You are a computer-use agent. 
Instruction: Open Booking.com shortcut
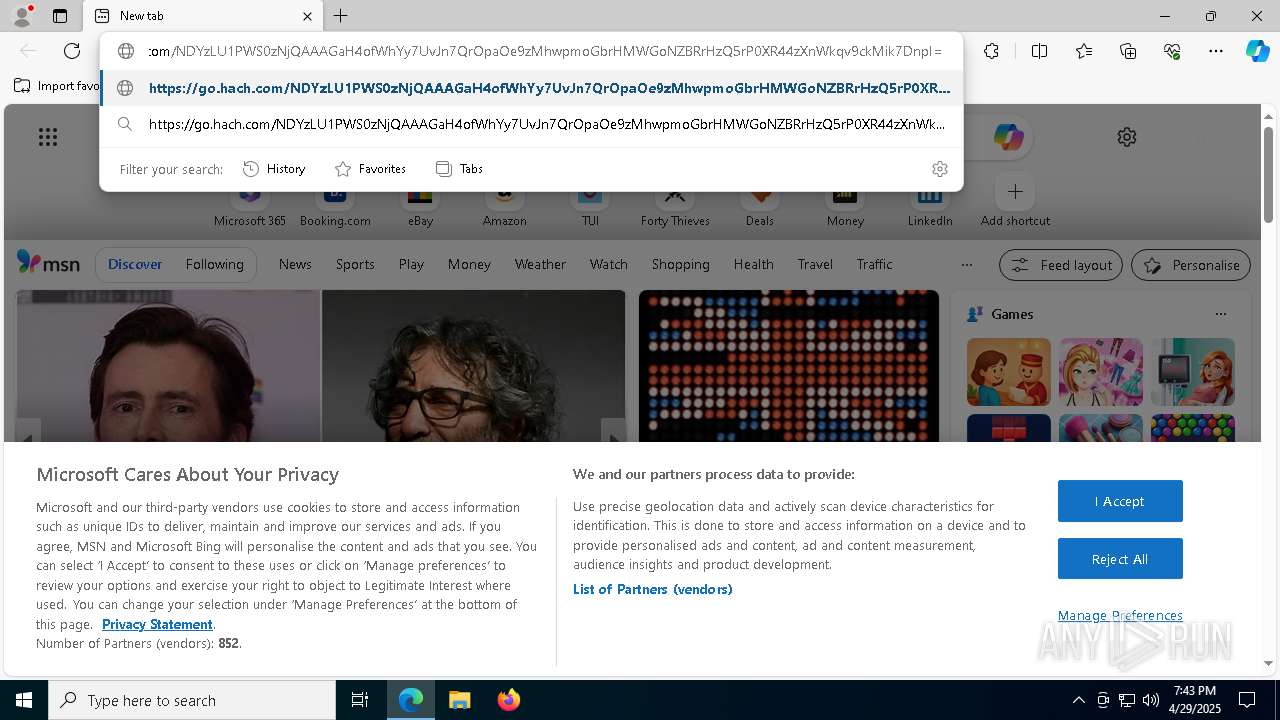pos(335,208)
